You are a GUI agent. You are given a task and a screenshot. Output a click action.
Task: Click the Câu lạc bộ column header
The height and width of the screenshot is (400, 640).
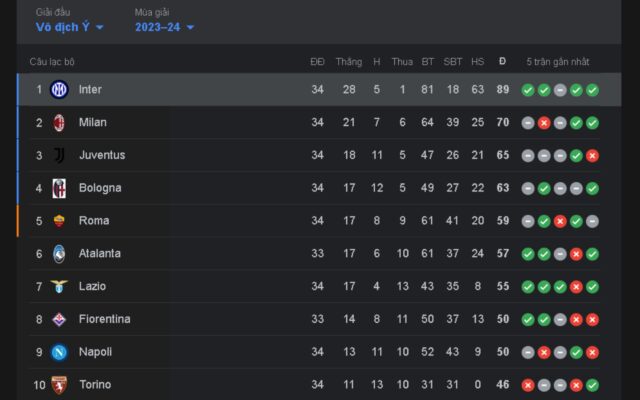point(53,62)
